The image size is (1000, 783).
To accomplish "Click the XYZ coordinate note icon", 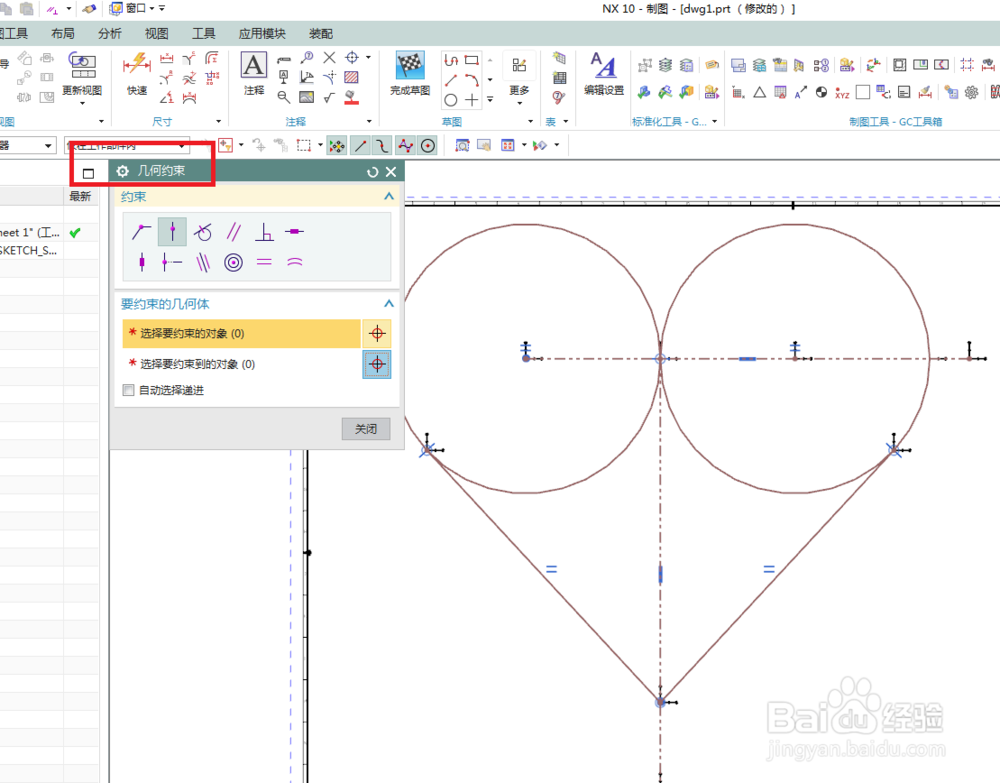I will coord(842,93).
